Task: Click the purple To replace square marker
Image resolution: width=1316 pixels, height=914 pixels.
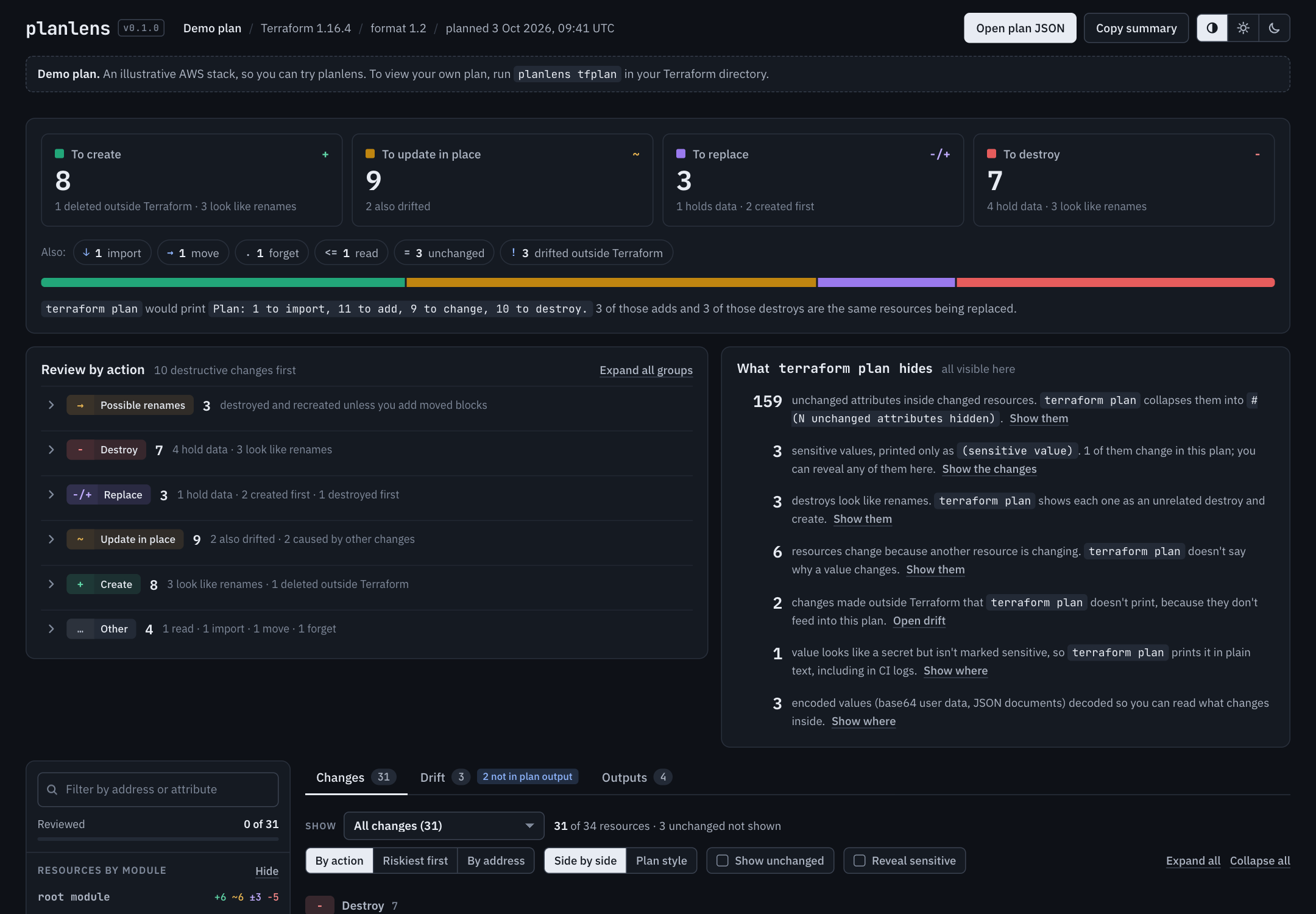Action: pyautogui.click(x=681, y=154)
